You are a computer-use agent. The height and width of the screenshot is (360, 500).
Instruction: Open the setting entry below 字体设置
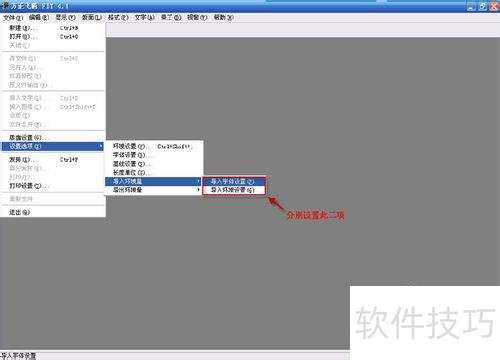[x=154, y=164]
